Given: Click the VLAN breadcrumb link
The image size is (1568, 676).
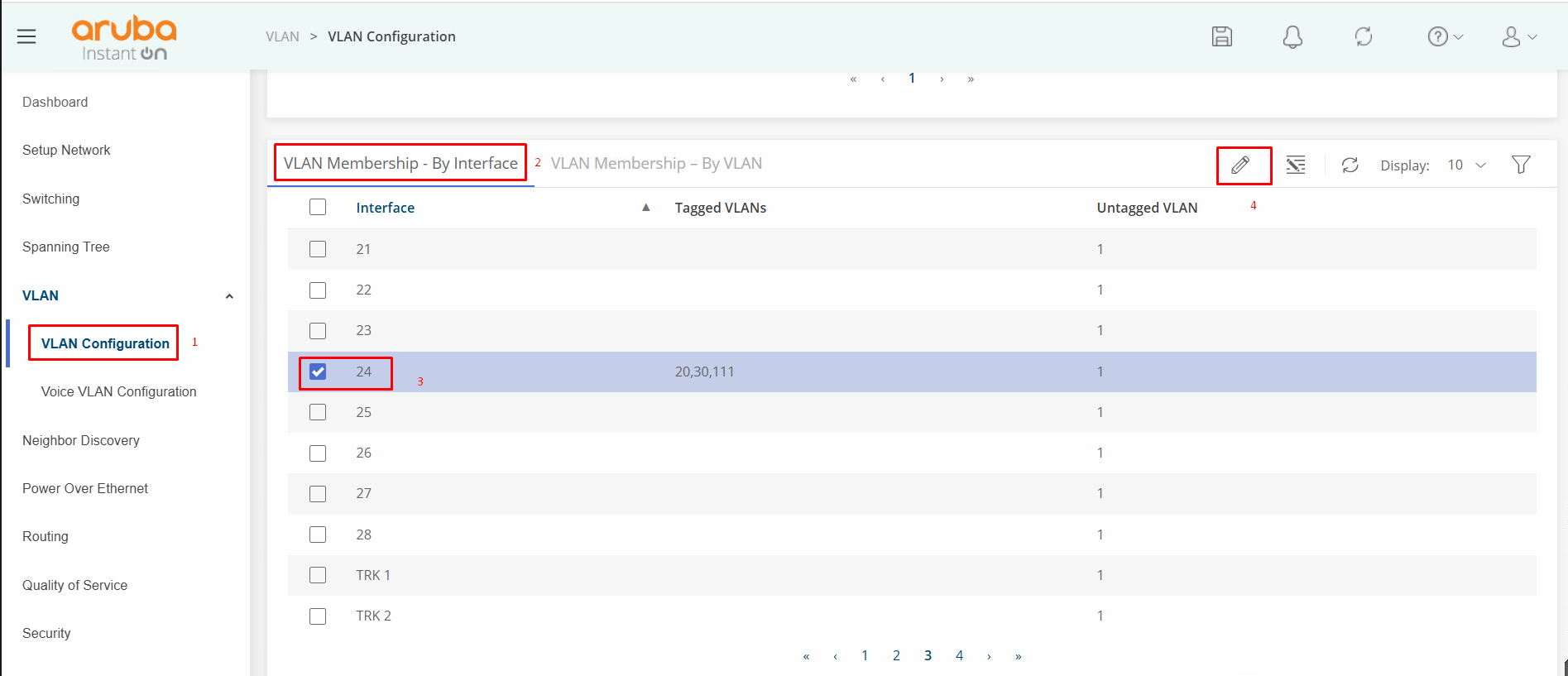Looking at the screenshot, I should 282,36.
